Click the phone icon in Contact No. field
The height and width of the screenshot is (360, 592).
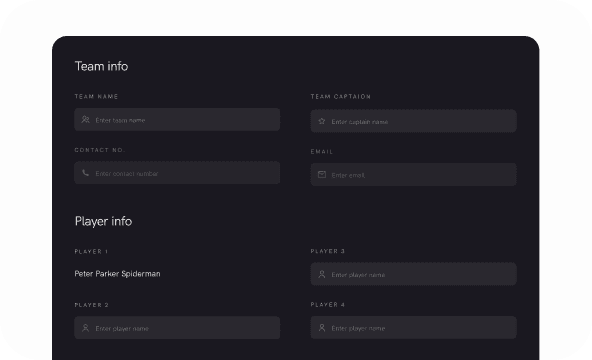click(86, 173)
